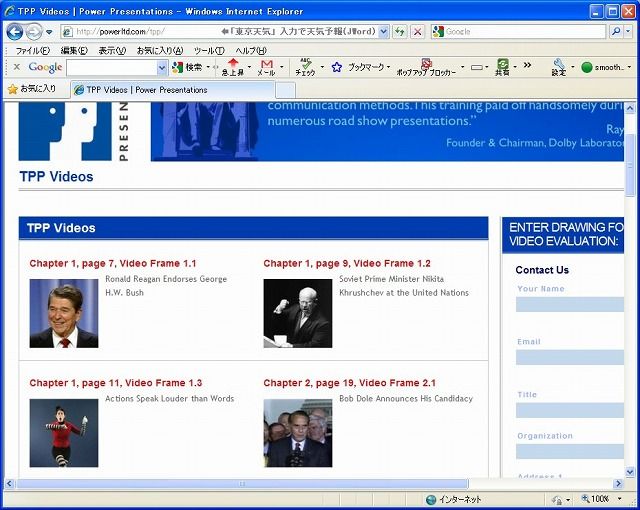
Task: Click the Actions Speak Louder dancer thumbnail
Action: click(64, 433)
